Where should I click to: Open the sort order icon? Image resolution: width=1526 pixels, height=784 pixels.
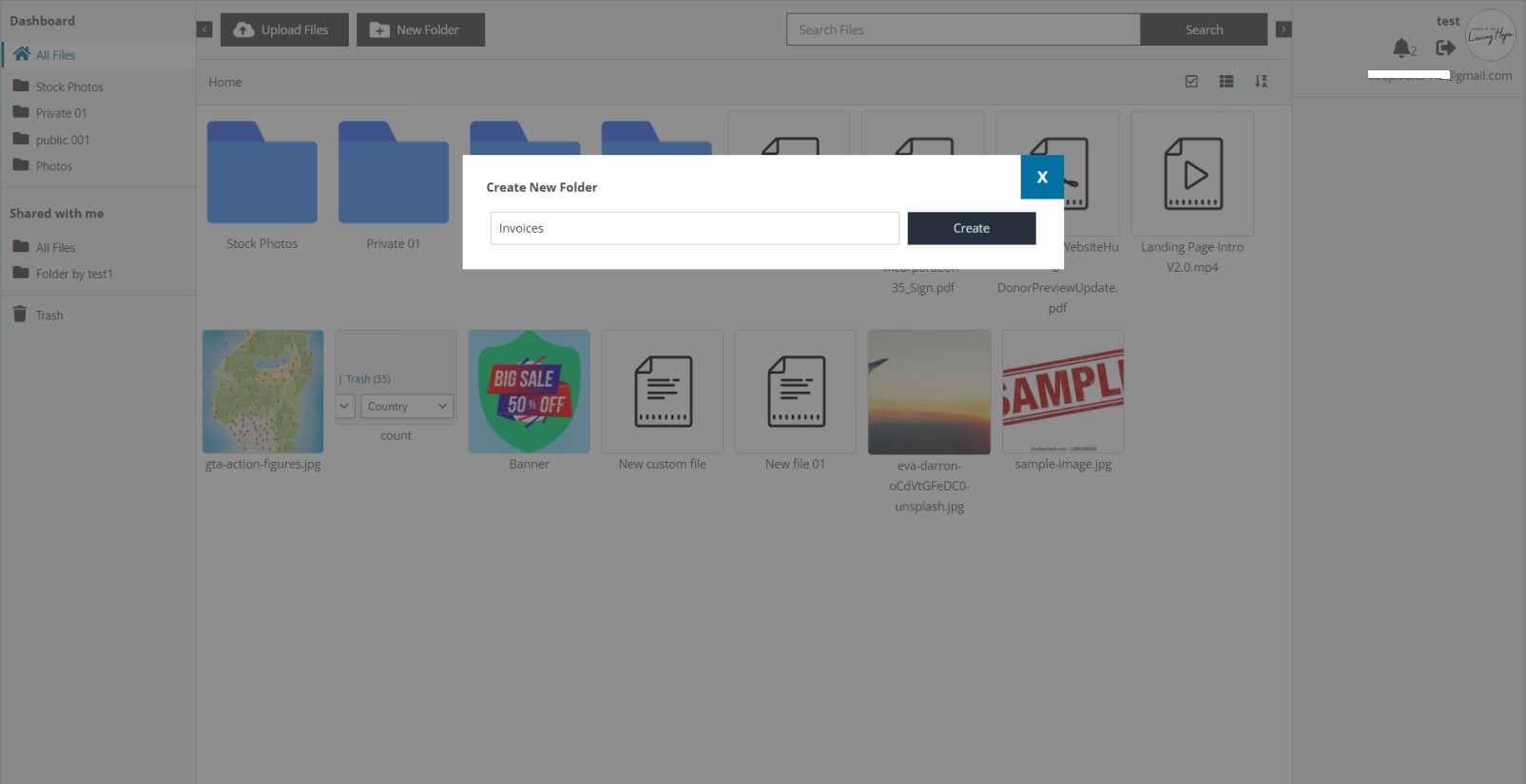pos(1261,82)
